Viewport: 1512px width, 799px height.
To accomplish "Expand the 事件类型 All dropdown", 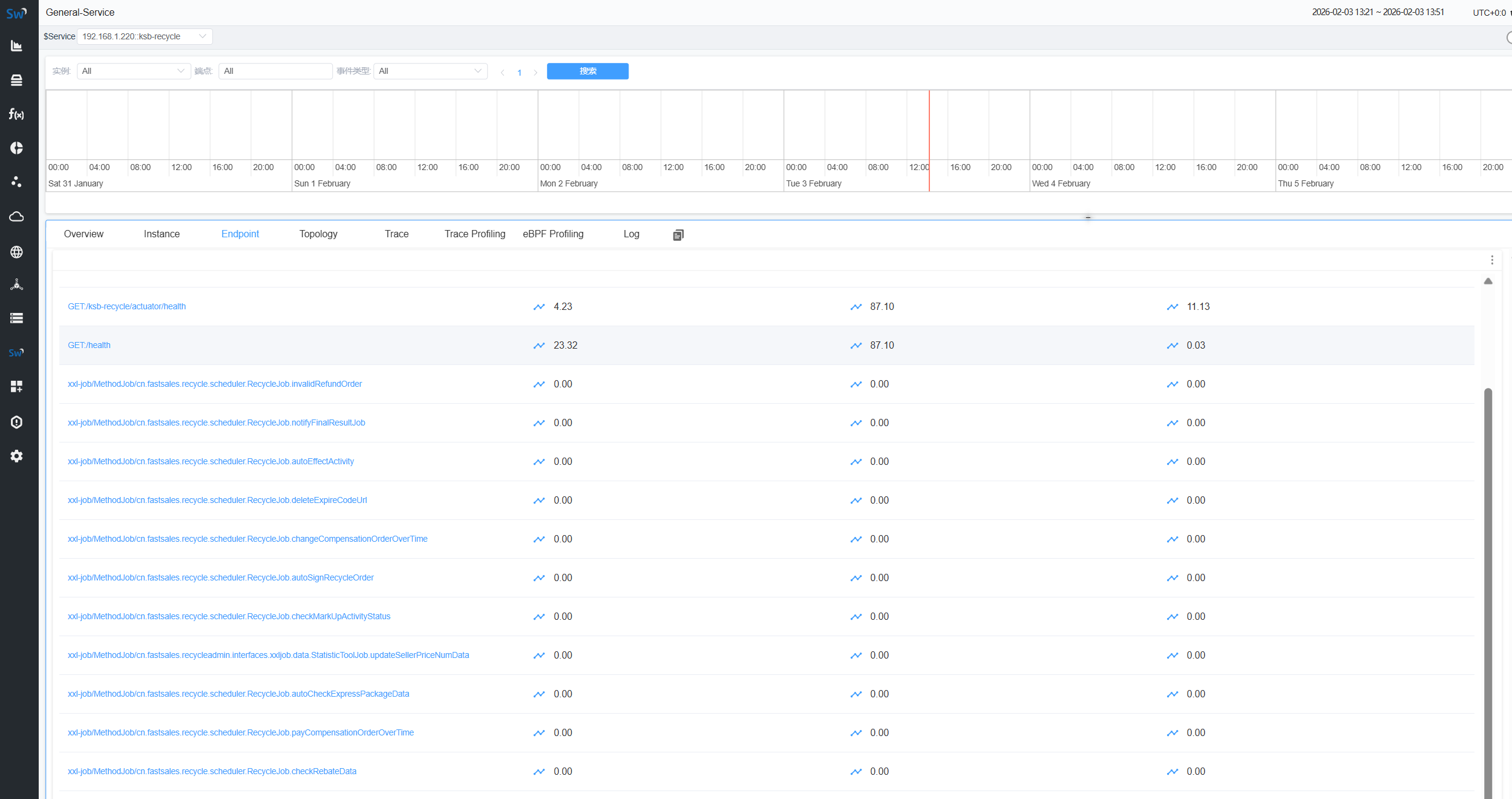I will 430,71.
